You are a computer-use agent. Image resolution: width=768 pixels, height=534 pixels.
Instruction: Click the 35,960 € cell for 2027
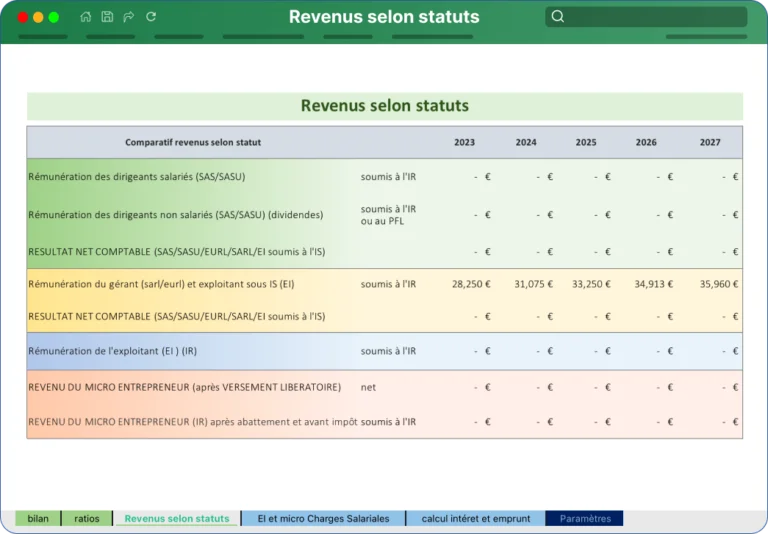(x=719, y=284)
